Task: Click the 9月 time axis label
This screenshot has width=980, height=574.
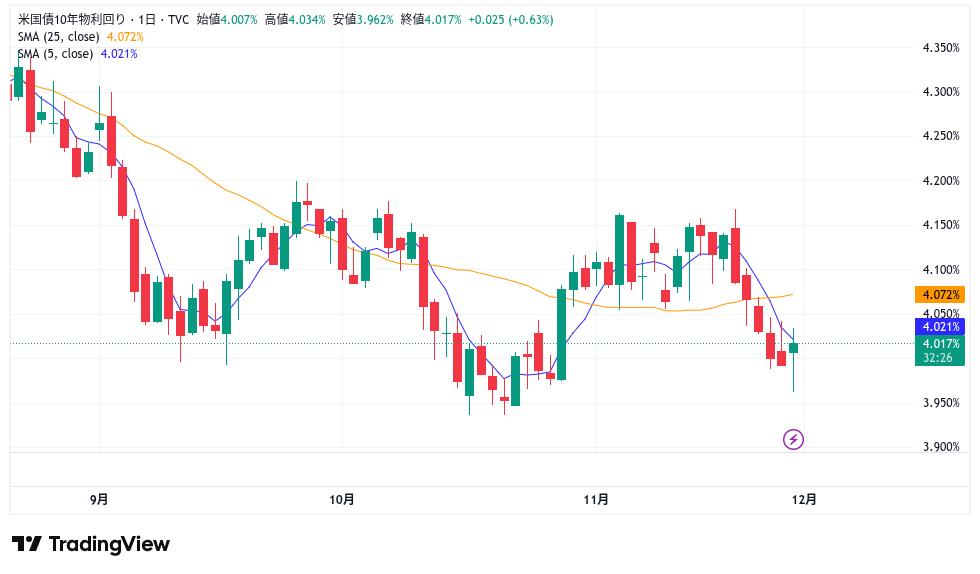Action: (99, 499)
